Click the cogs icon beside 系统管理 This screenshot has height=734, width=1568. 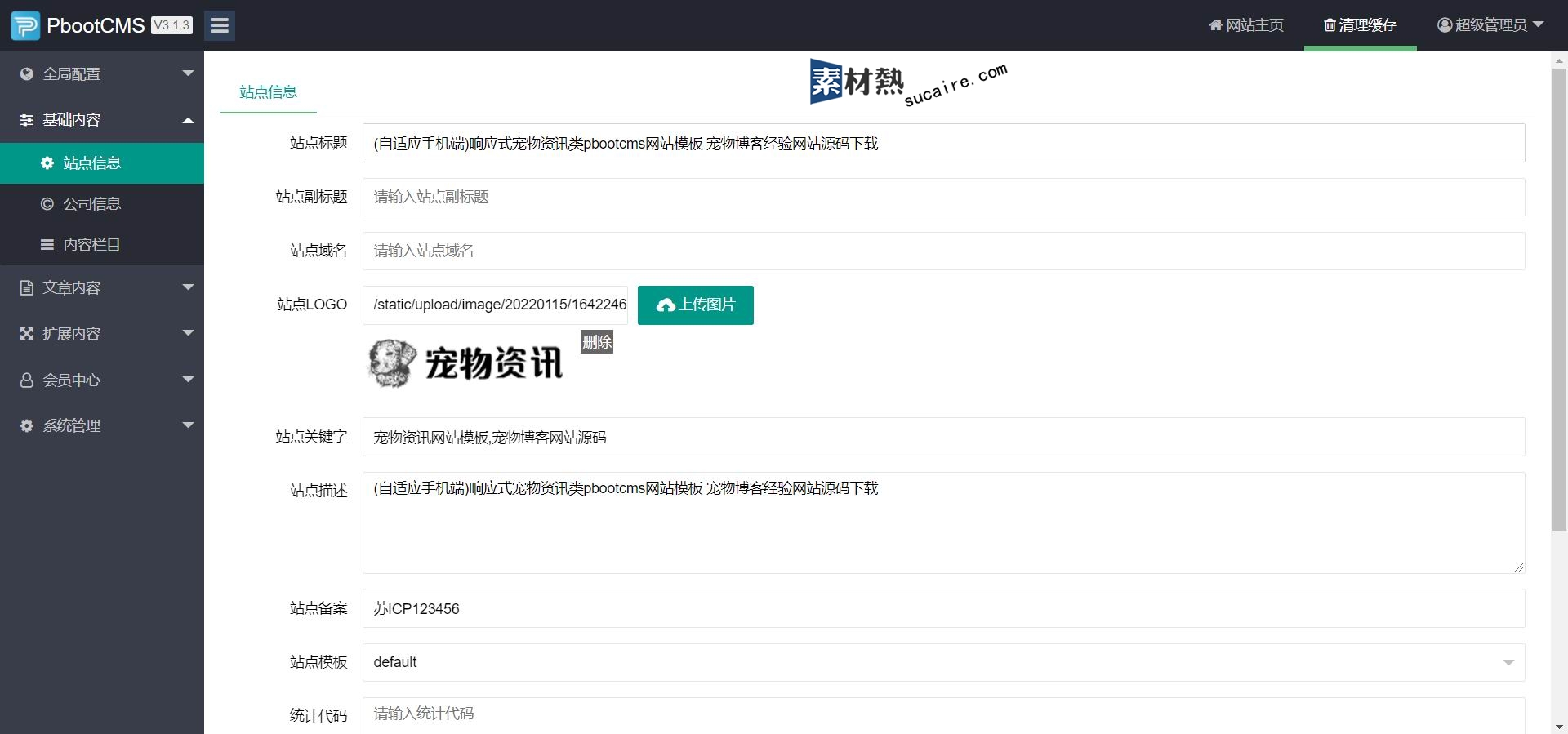pyautogui.click(x=27, y=425)
